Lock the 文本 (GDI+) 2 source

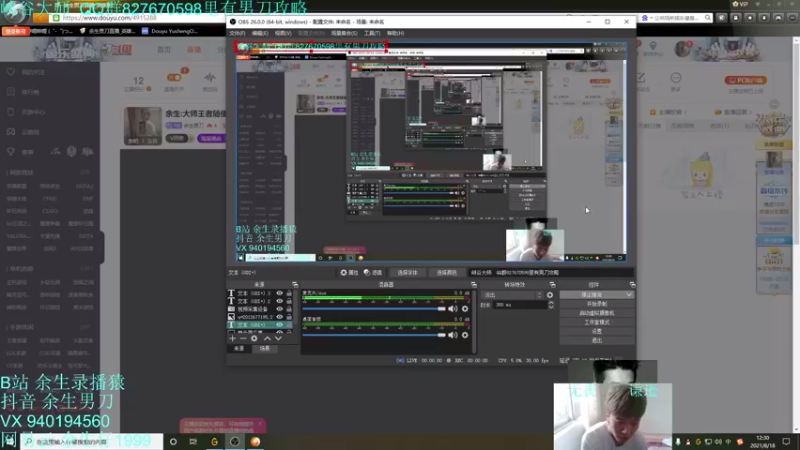289,301
